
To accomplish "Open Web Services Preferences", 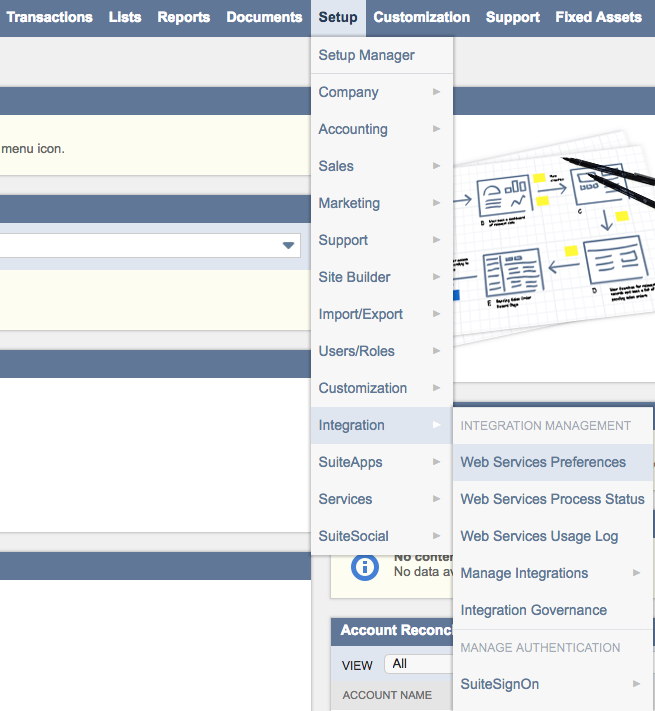I will coord(553,462).
